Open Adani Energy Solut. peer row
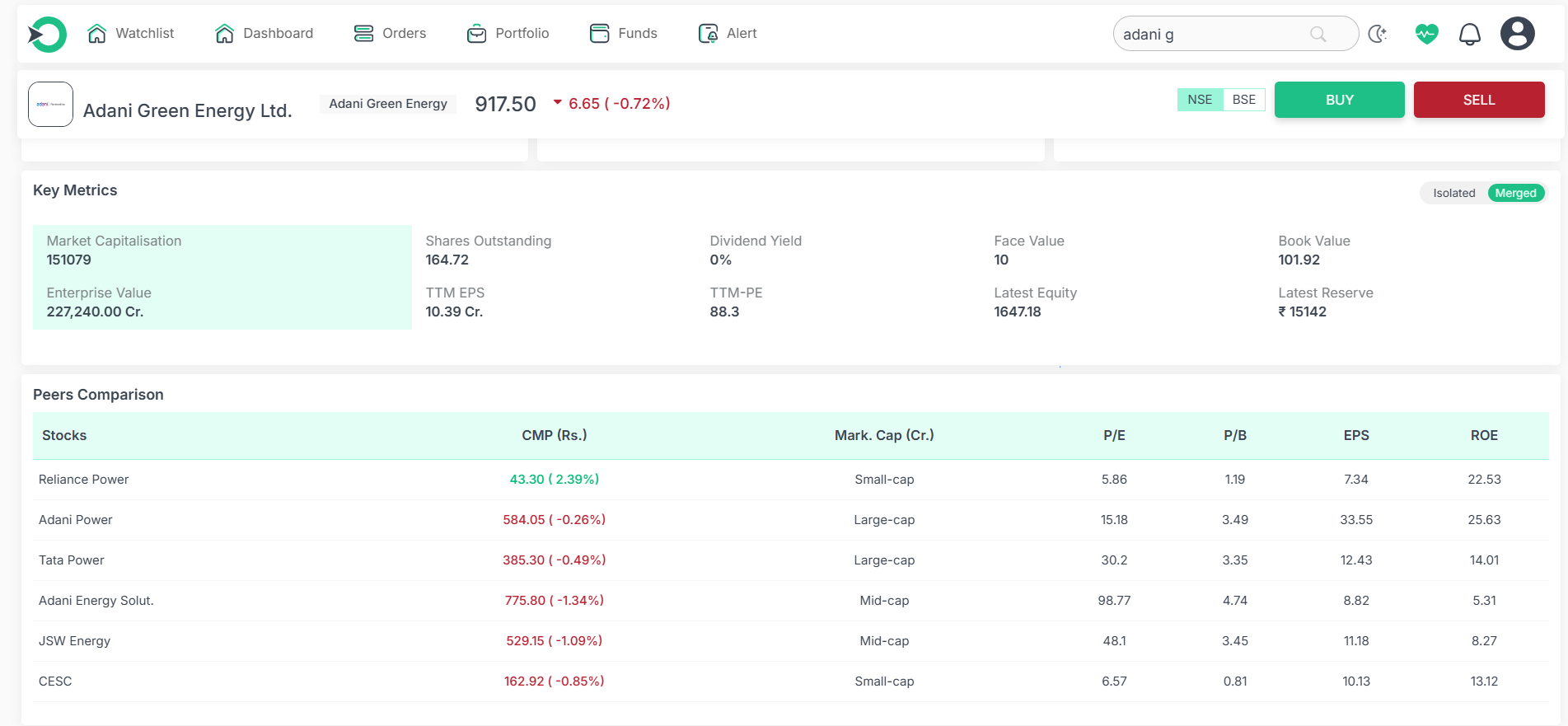The image size is (1568, 726). click(791, 601)
